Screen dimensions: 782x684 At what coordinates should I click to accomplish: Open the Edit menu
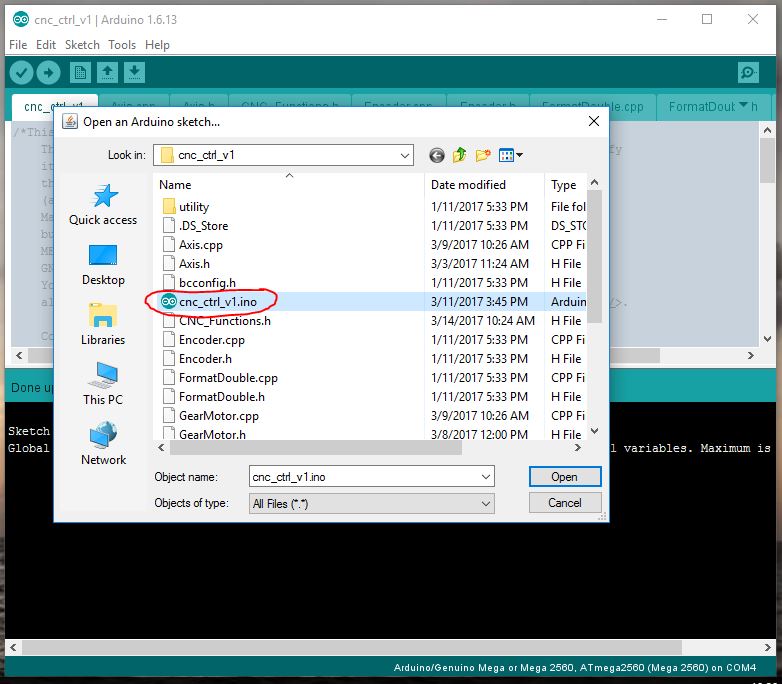(x=45, y=45)
